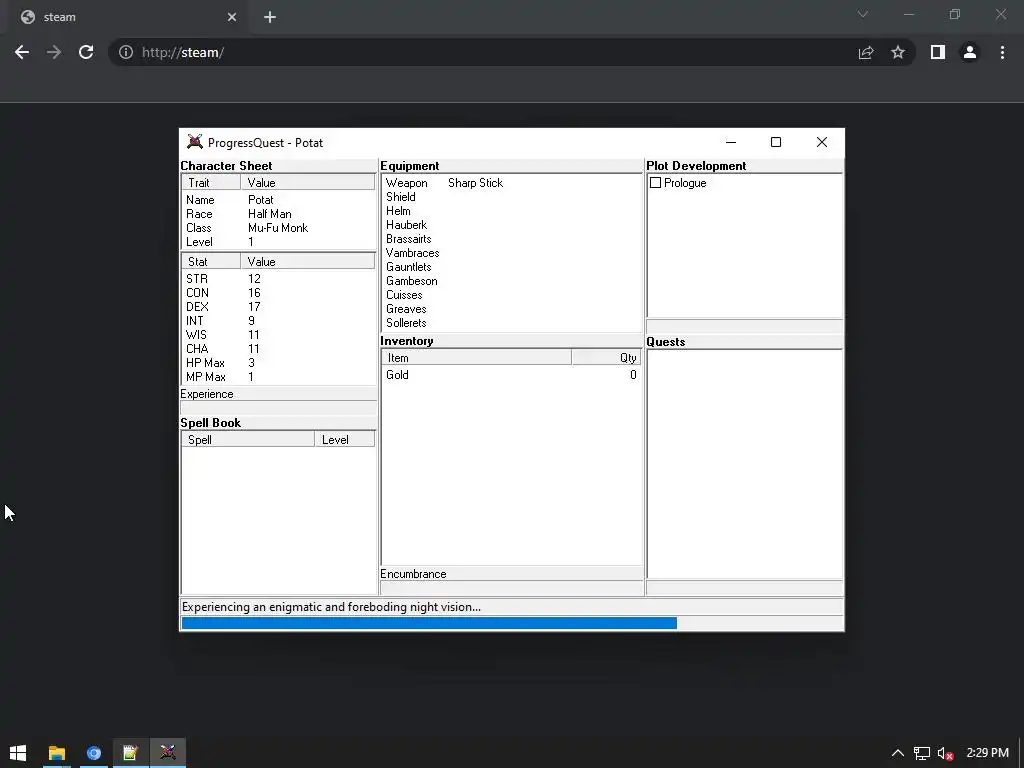Open the Windows Start menu
Viewport: 1024px width, 768px height.
pyautogui.click(x=18, y=753)
